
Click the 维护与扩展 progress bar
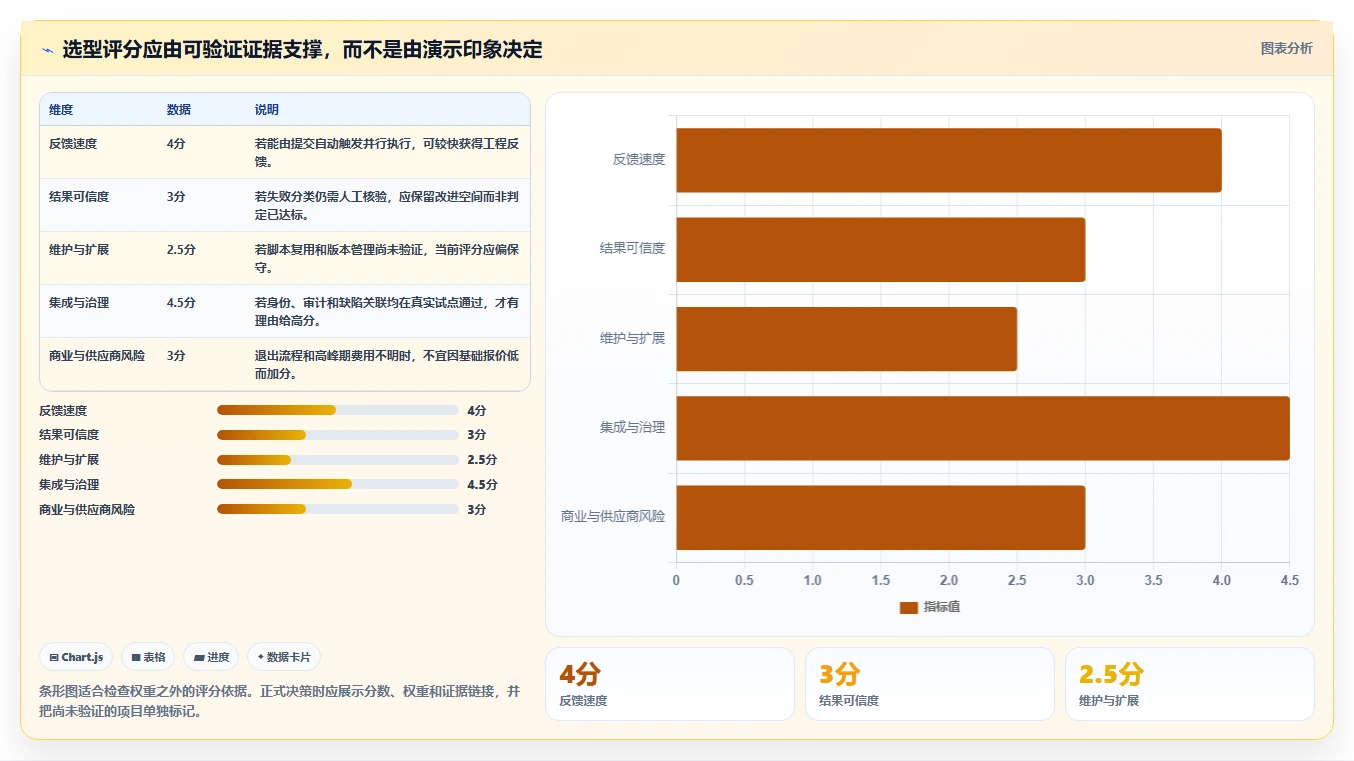338,460
